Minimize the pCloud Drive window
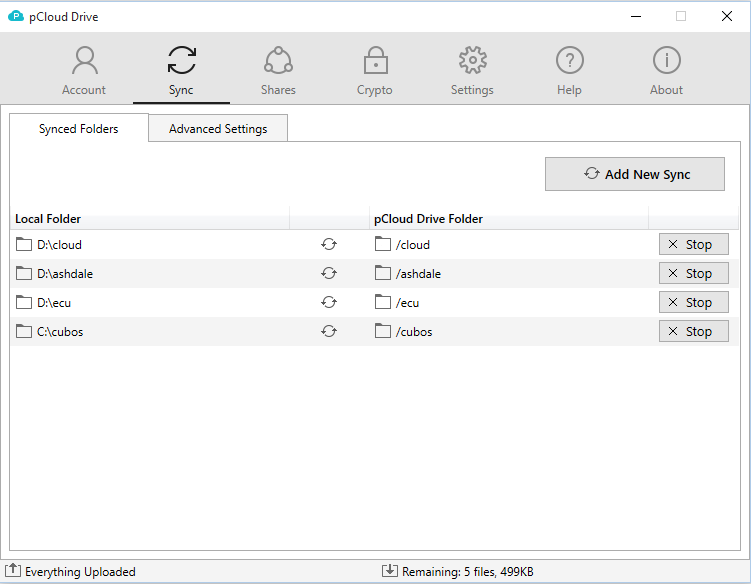 point(636,16)
